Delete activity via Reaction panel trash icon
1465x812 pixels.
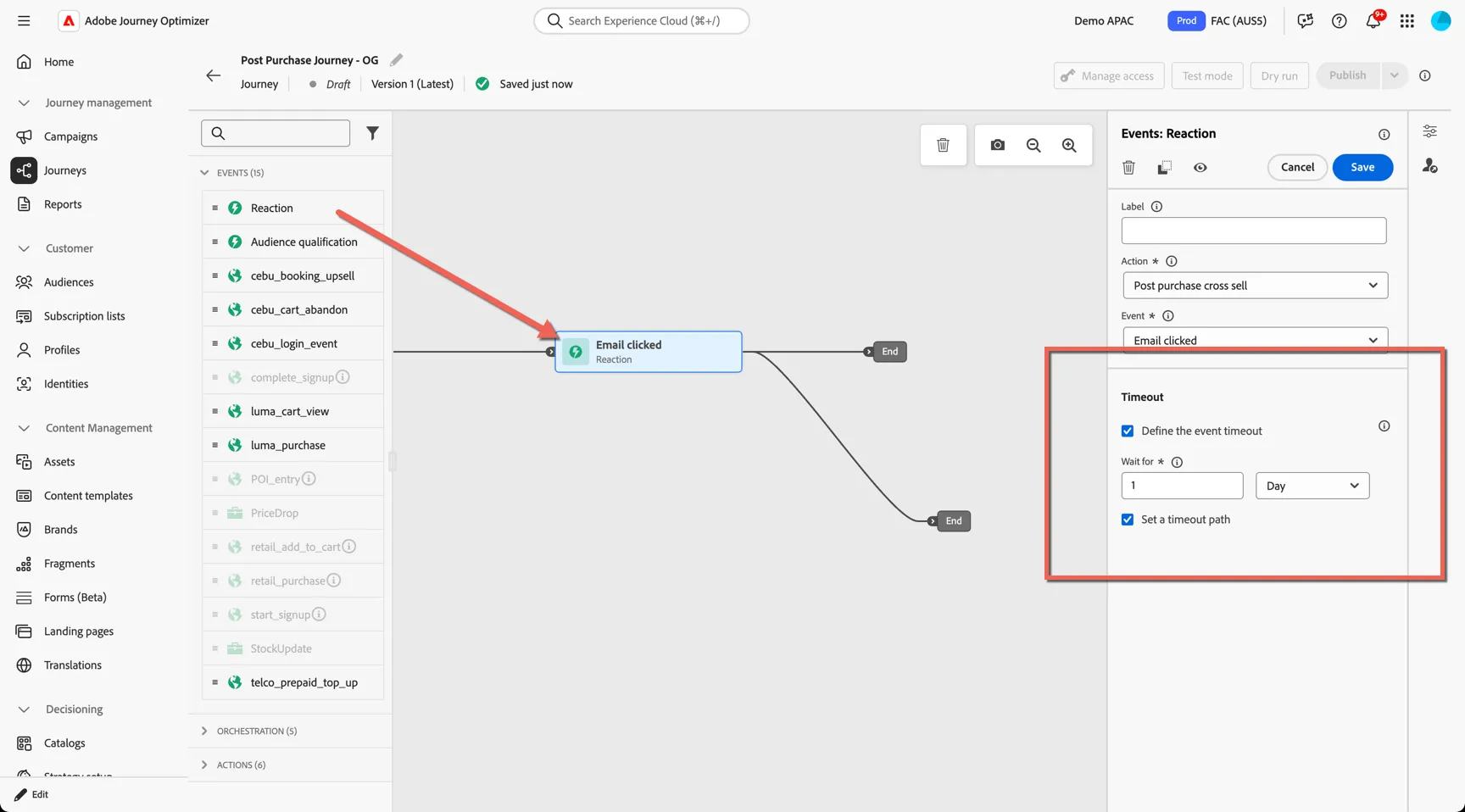[1128, 168]
